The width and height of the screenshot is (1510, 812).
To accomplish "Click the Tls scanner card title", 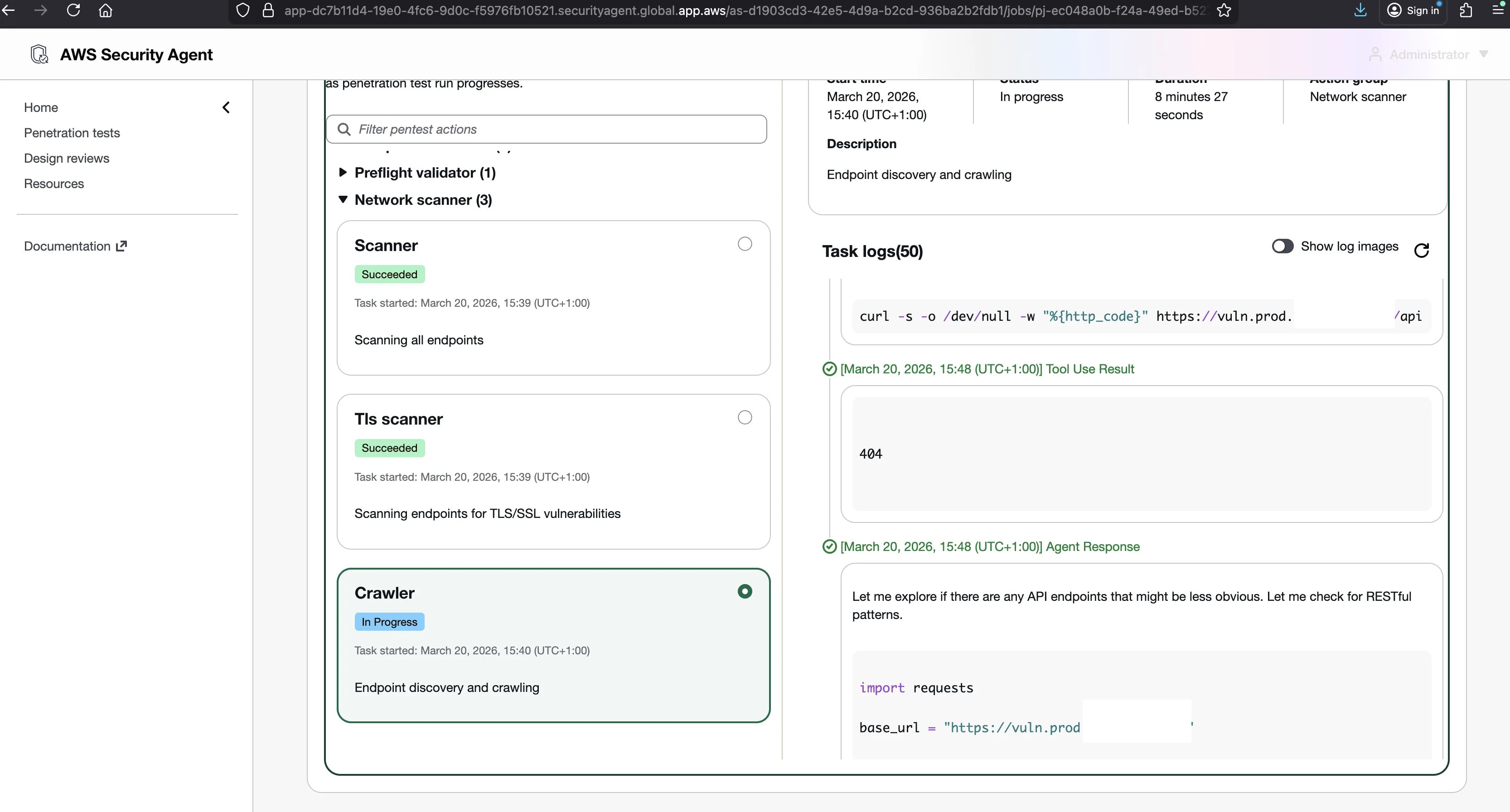I will [399, 419].
